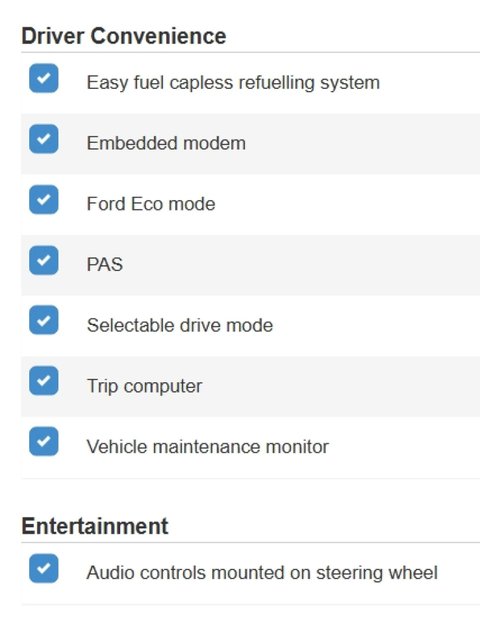Uncheck the Audio controls on steering wheel checkbox

44,568
